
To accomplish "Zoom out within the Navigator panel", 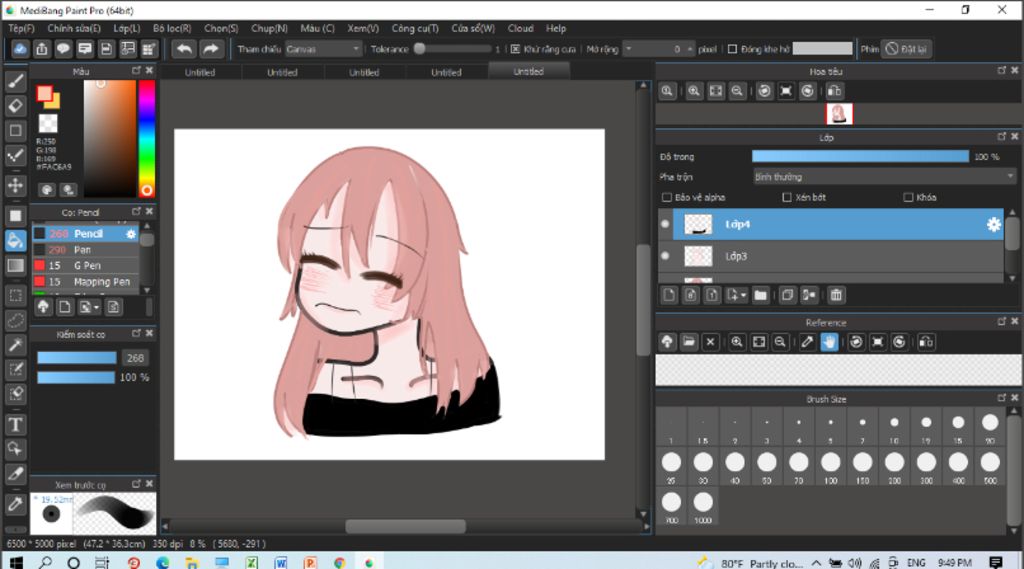I will click(x=737, y=91).
